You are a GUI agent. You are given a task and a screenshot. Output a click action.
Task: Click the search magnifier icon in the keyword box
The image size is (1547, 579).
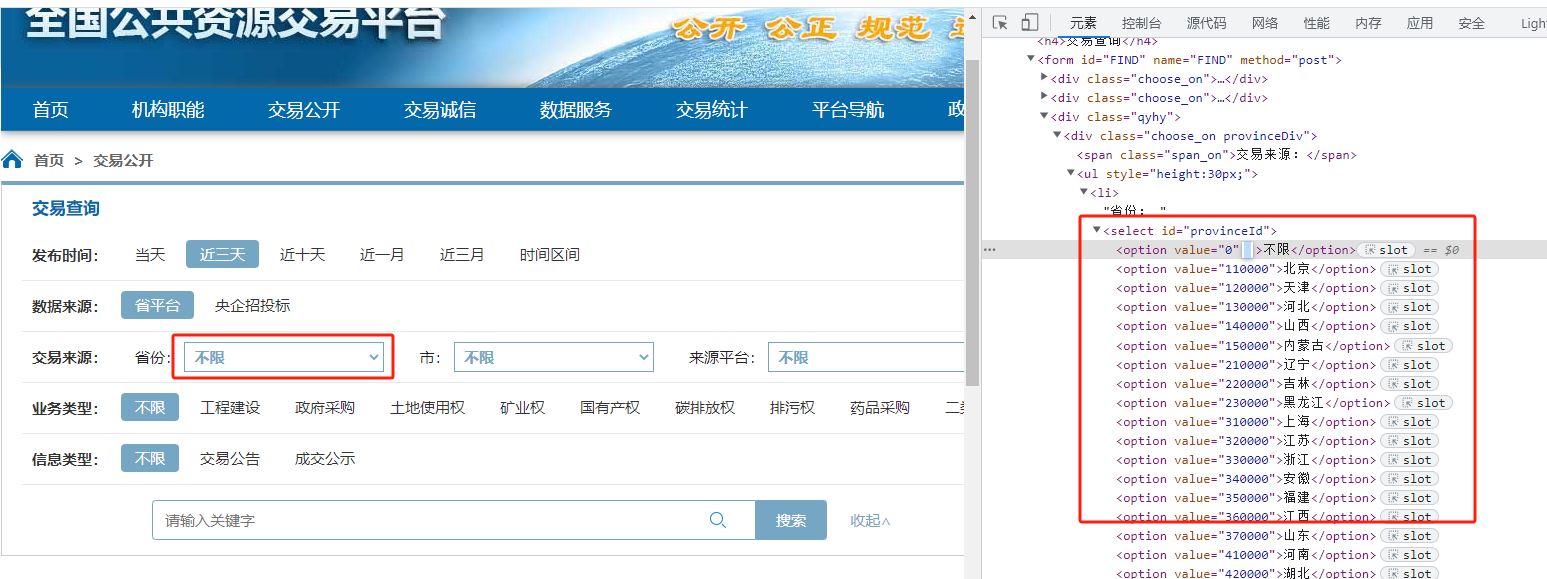(717, 520)
